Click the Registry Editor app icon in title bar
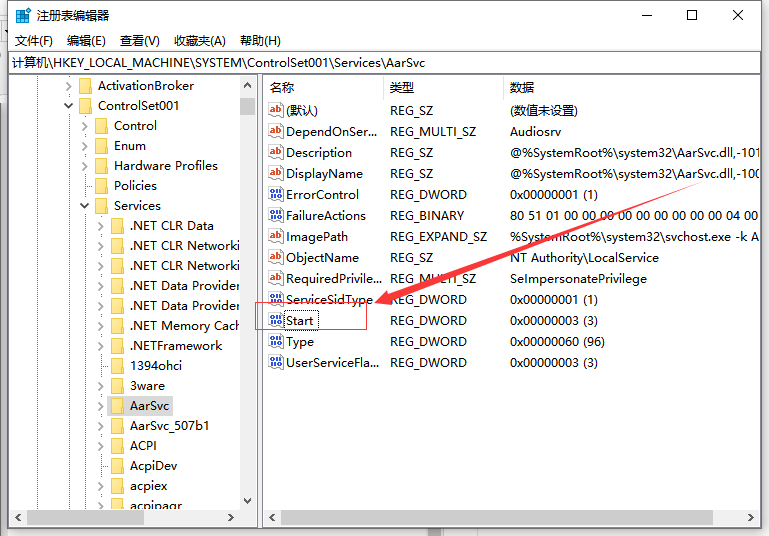The image size is (769, 536). click(22, 16)
